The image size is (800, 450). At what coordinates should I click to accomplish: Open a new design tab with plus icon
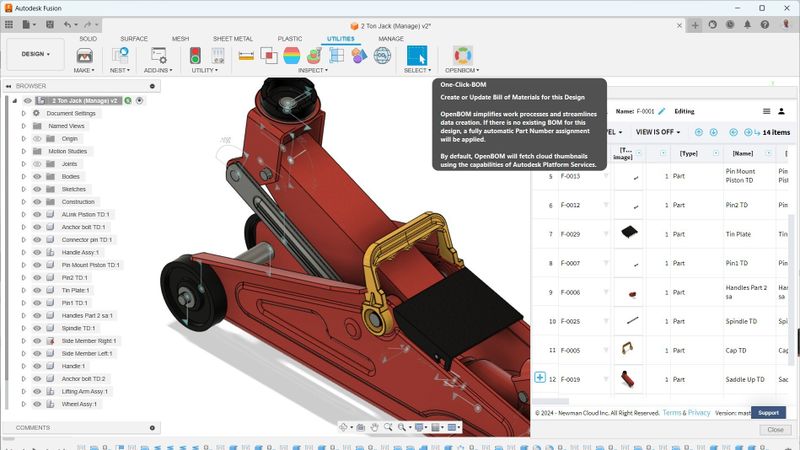pos(695,25)
